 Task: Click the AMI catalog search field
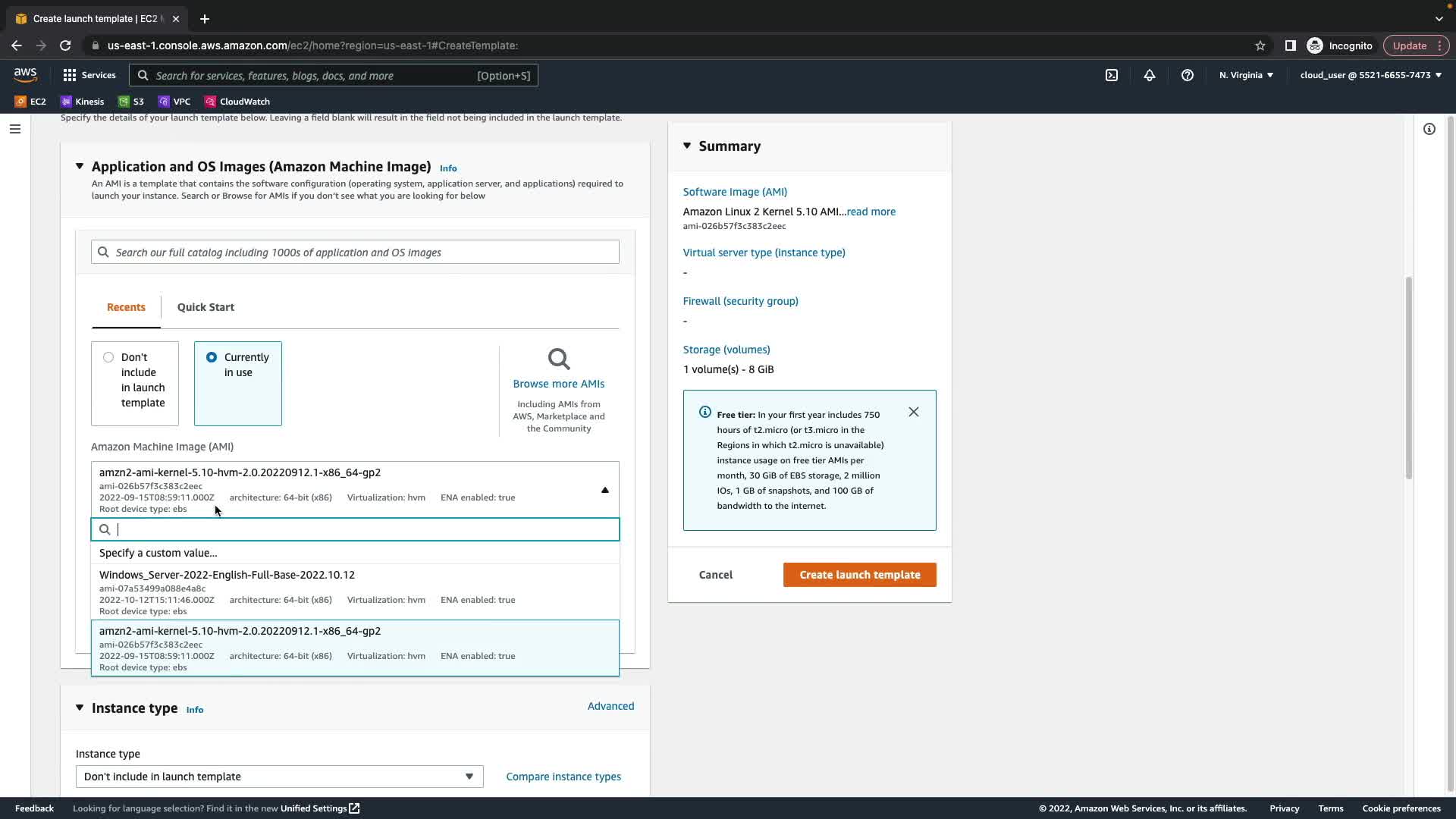355,253
